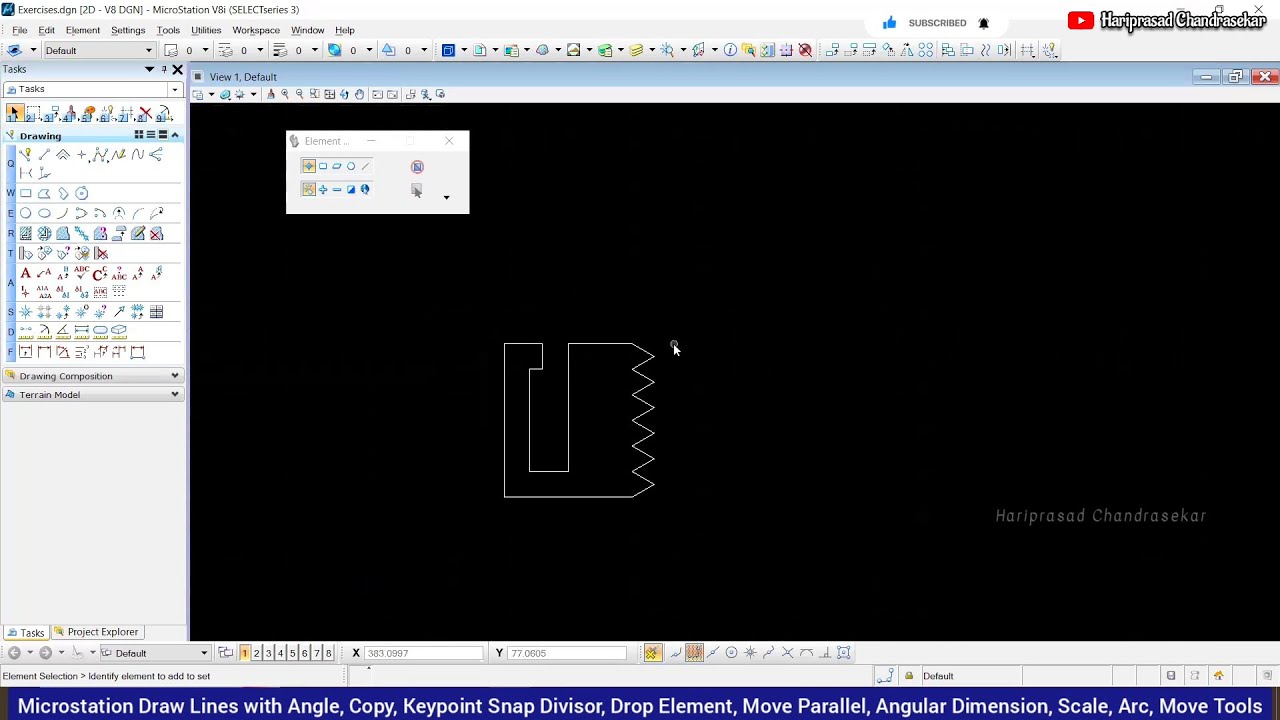Open the Settings menu
Viewport: 1280px width, 720px height.
pos(128,30)
